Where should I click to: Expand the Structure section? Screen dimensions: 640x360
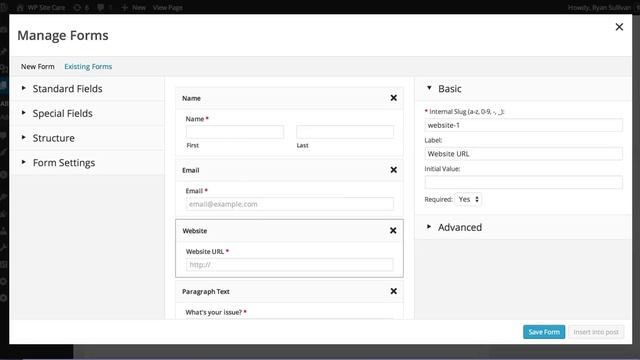pos(87,138)
